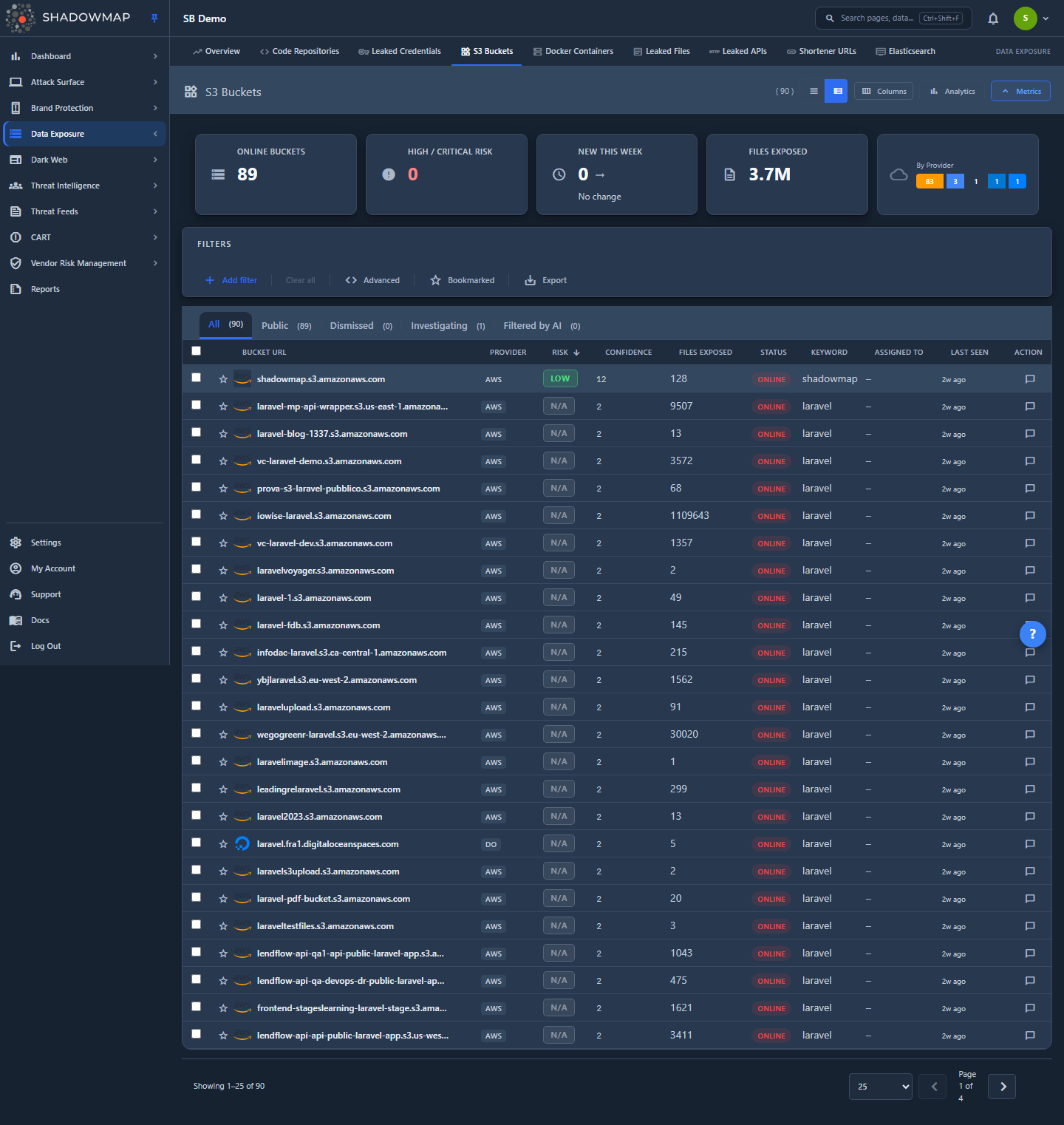Viewport: 1064px width, 1125px height.
Task: Pin the sidebar with the pin icon
Action: point(154,18)
